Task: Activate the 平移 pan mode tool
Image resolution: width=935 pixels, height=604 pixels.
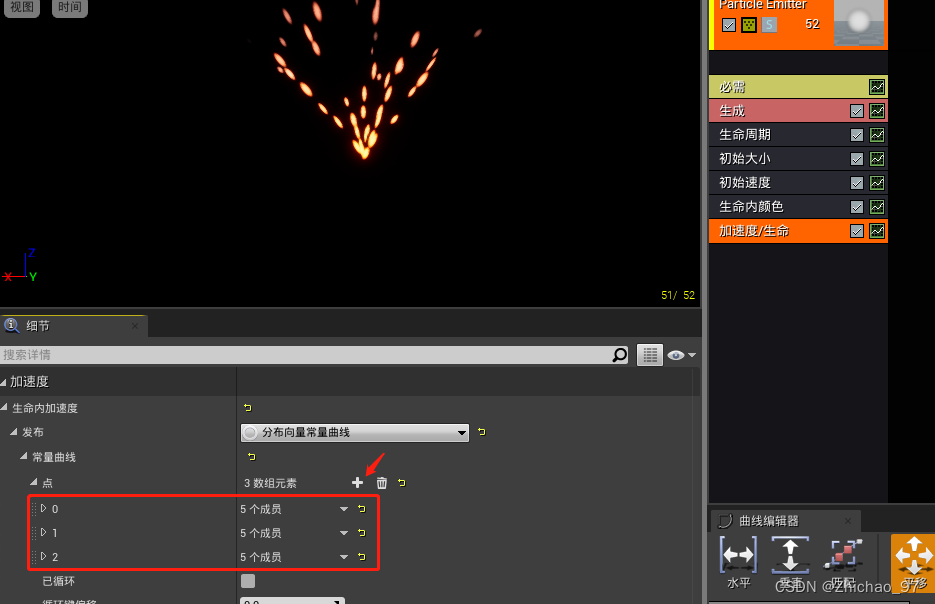Action: pyautogui.click(x=913, y=562)
